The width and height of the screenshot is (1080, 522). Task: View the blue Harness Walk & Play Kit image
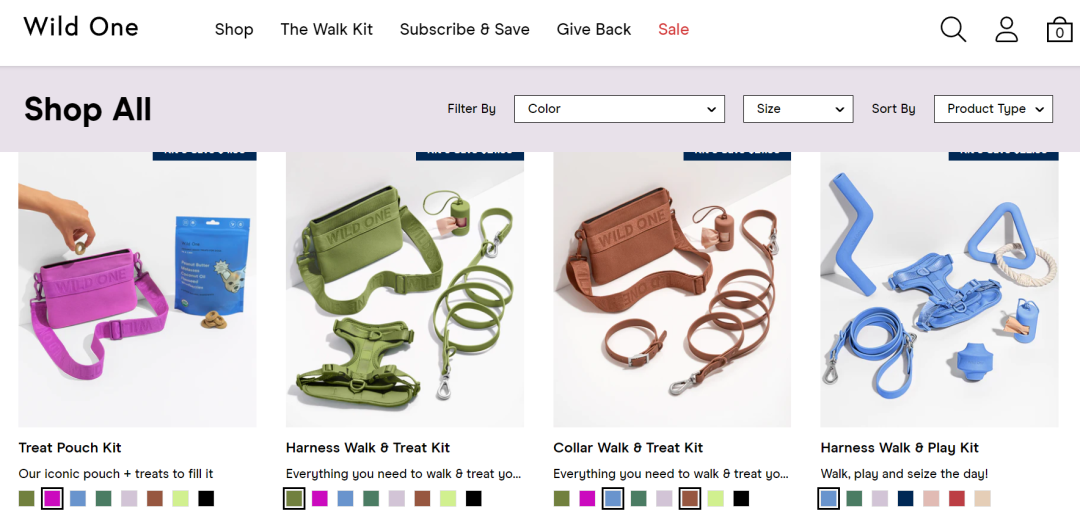(939, 290)
